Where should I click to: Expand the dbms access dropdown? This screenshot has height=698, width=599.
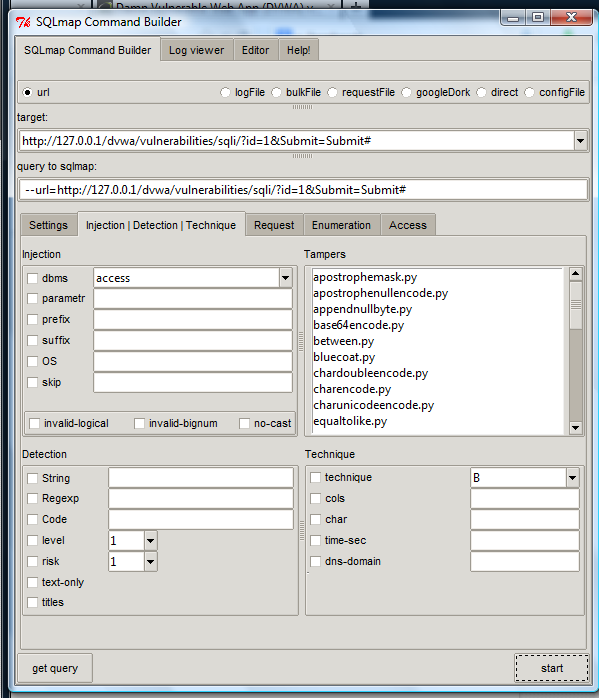click(x=285, y=278)
